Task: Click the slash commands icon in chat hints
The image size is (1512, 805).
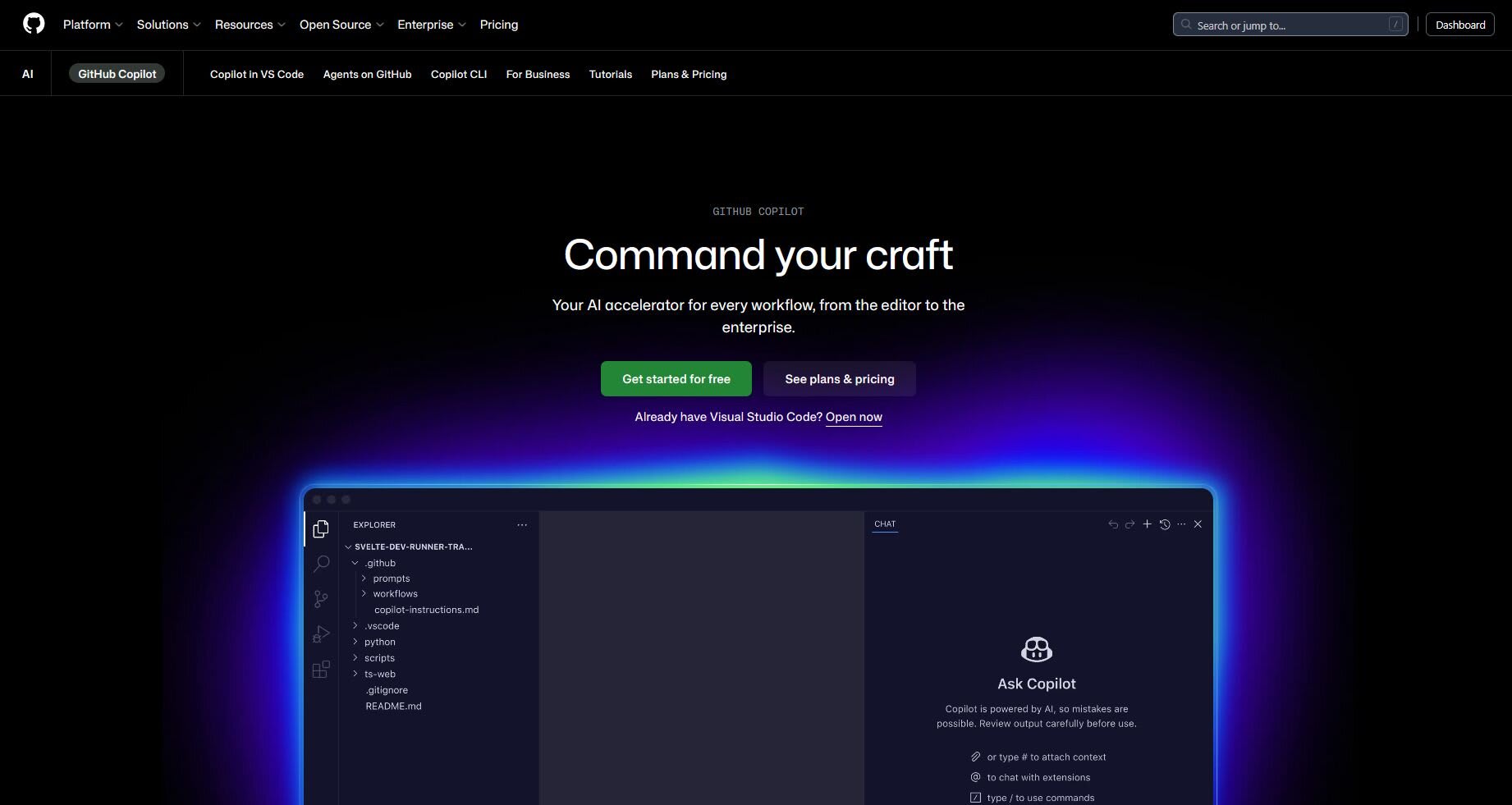Action: pyautogui.click(x=975, y=798)
